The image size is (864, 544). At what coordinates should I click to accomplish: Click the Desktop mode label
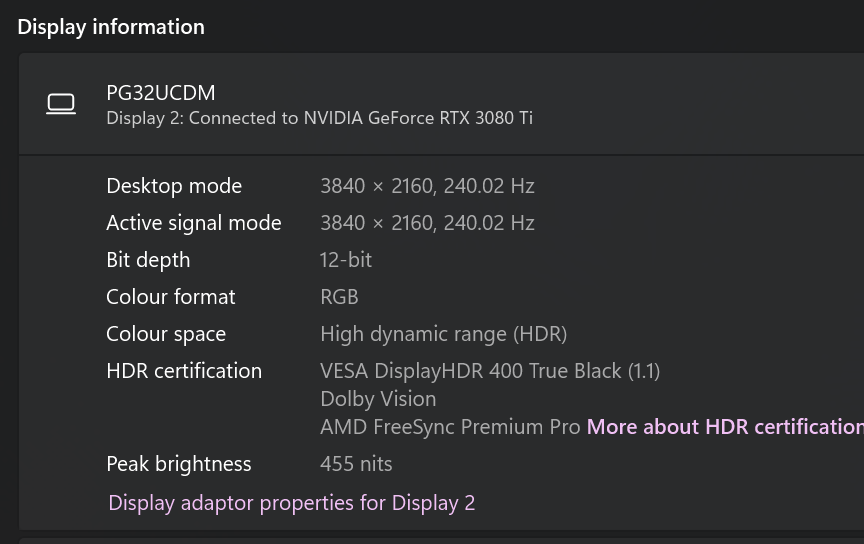click(x=174, y=186)
